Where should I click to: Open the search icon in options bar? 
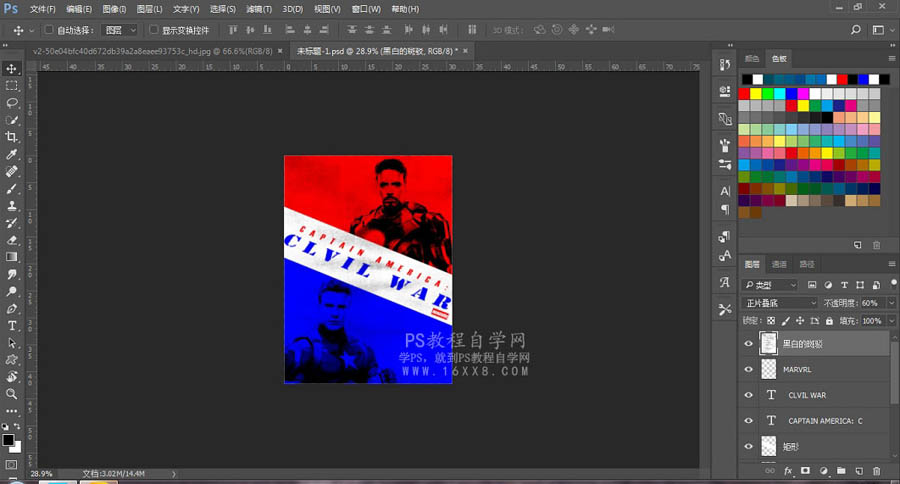coord(856,30)
